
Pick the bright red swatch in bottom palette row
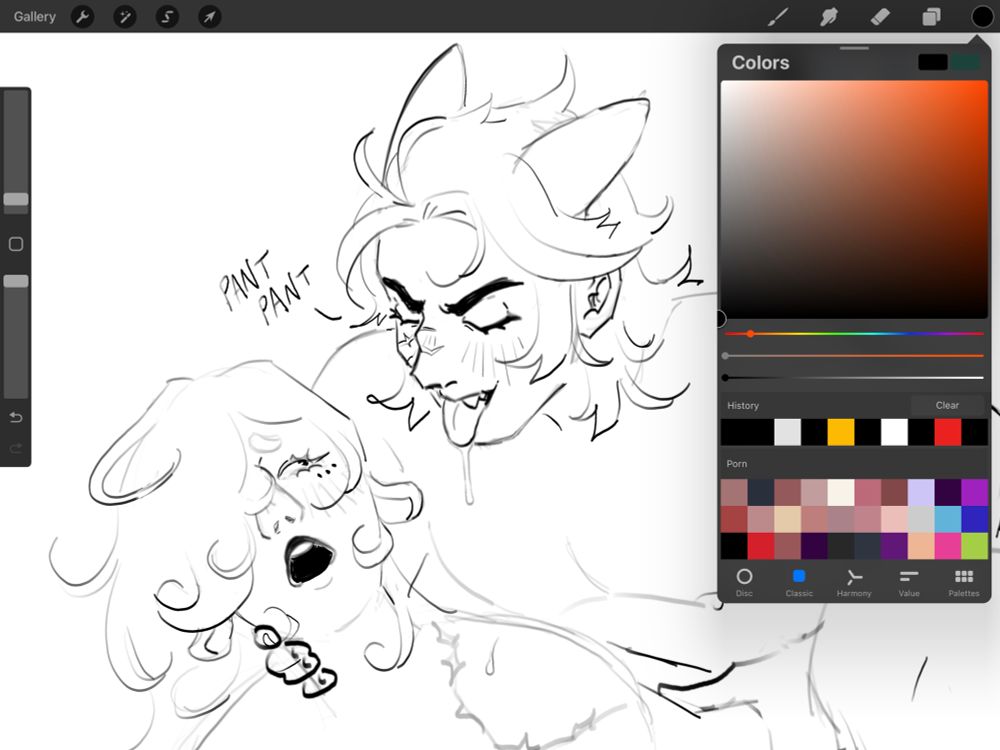pos(760,546)
